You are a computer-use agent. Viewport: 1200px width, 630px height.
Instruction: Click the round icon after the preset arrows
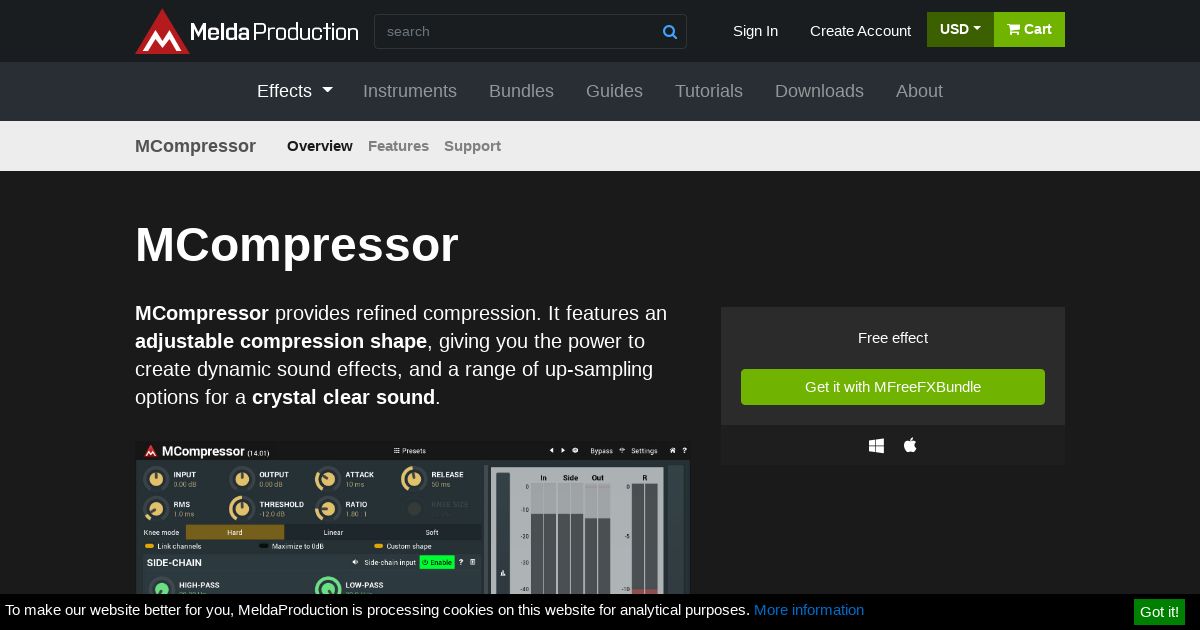click(575, 451)
